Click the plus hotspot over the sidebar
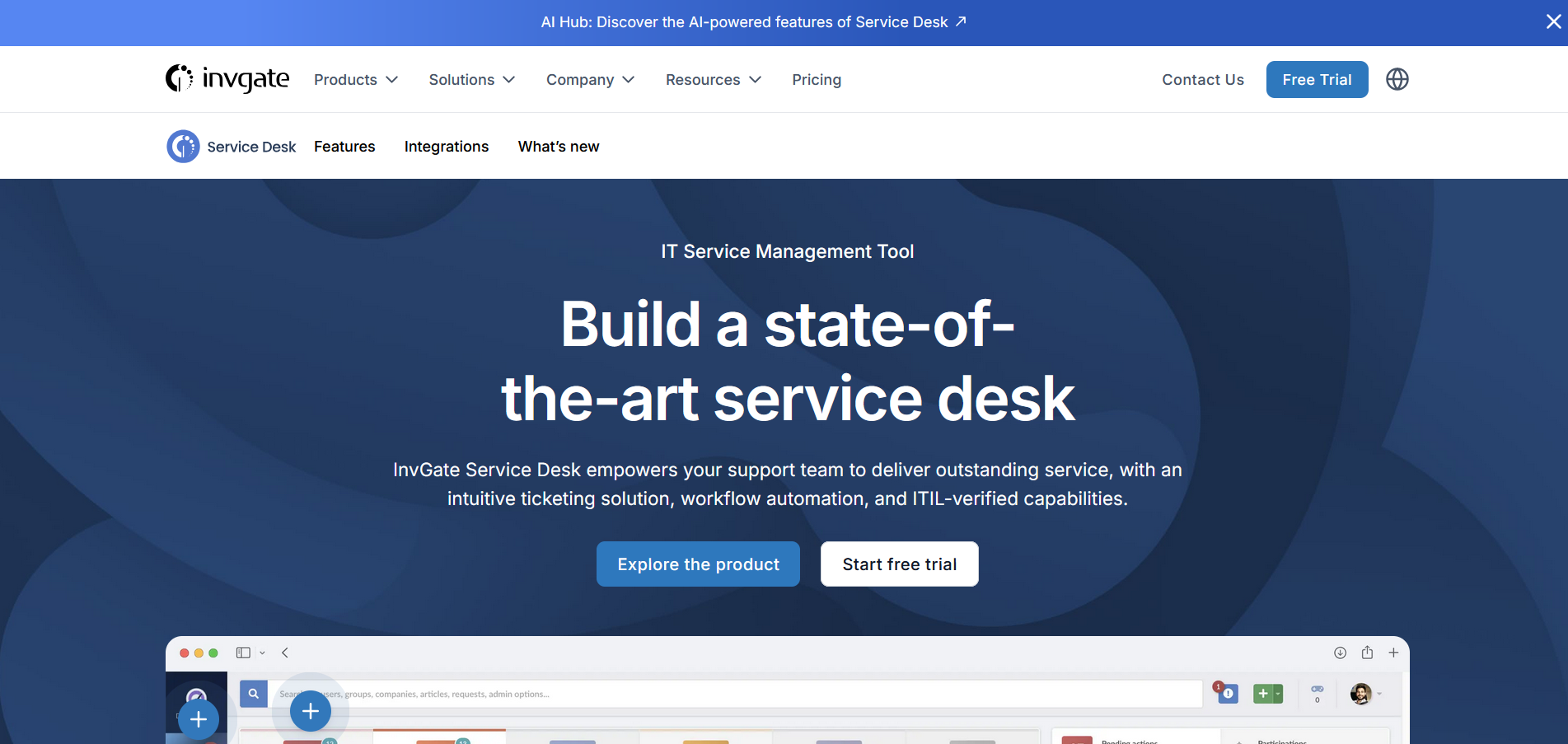1568x744 pixels. [x=199, y=719]
